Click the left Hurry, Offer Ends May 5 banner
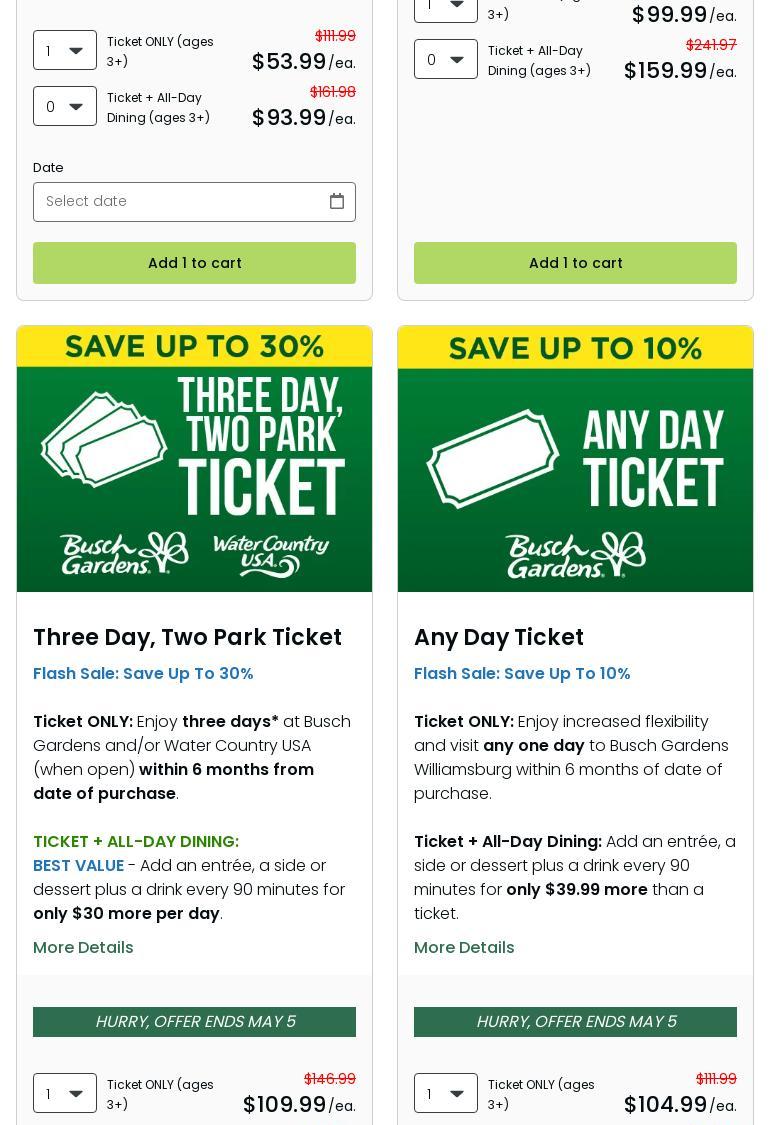 [194, 1021]
